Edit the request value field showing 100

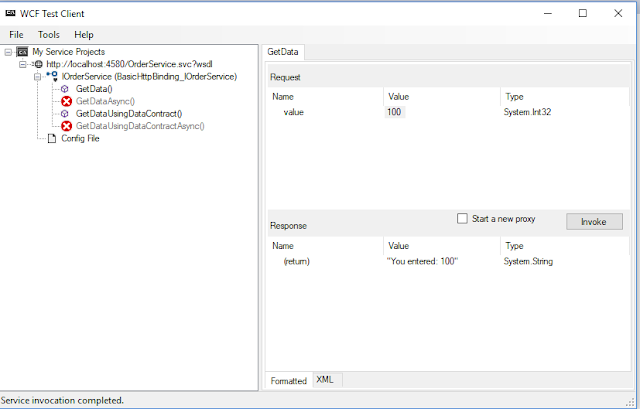[x=395, y=112]
